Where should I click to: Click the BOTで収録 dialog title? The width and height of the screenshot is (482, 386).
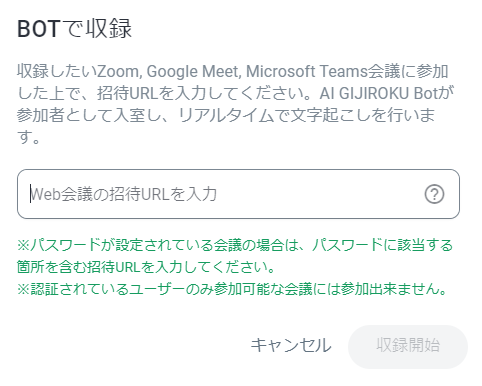point(75,28)
